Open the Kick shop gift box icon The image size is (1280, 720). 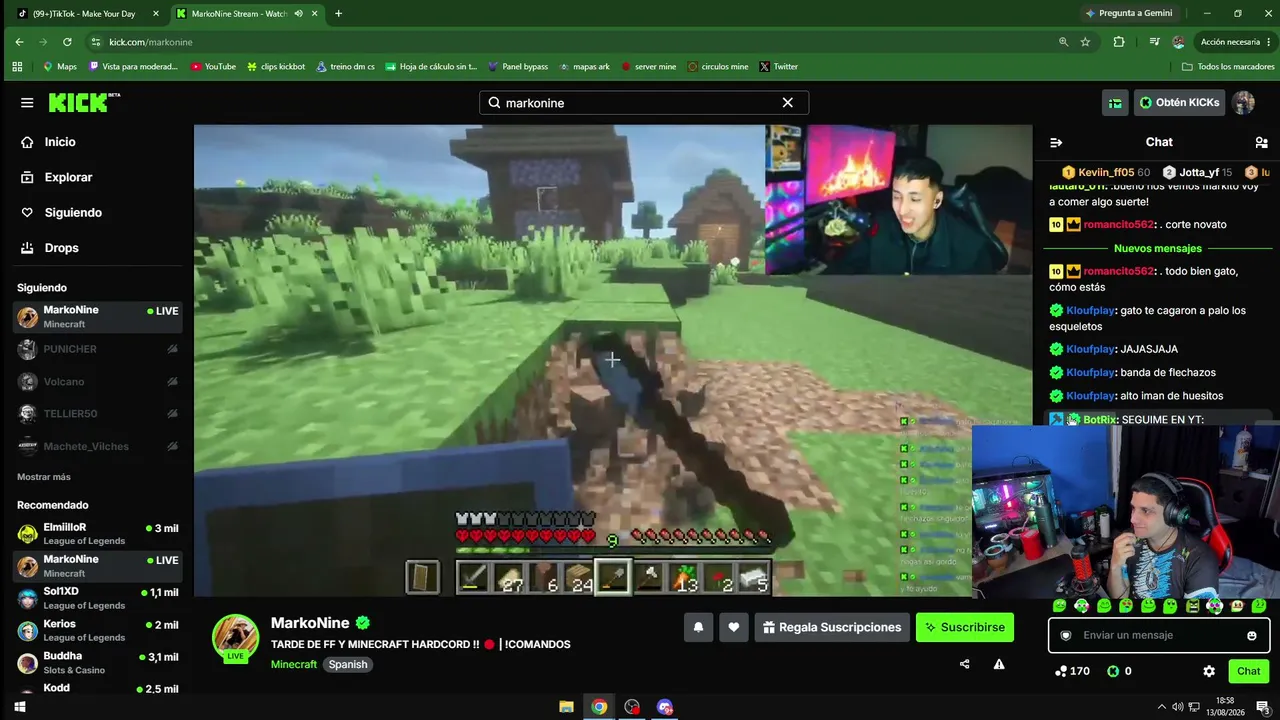[1115, 103]
